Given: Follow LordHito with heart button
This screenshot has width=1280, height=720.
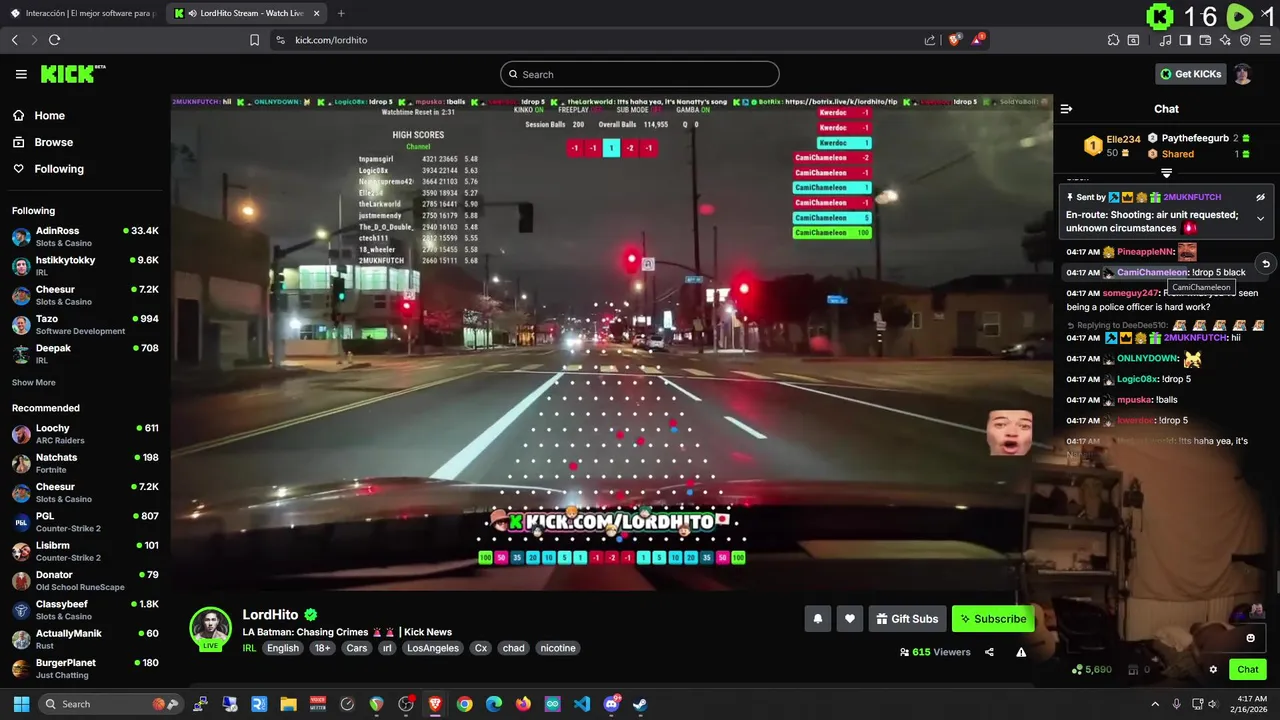Looking at the screenshot, I should [x=849, y=619].
